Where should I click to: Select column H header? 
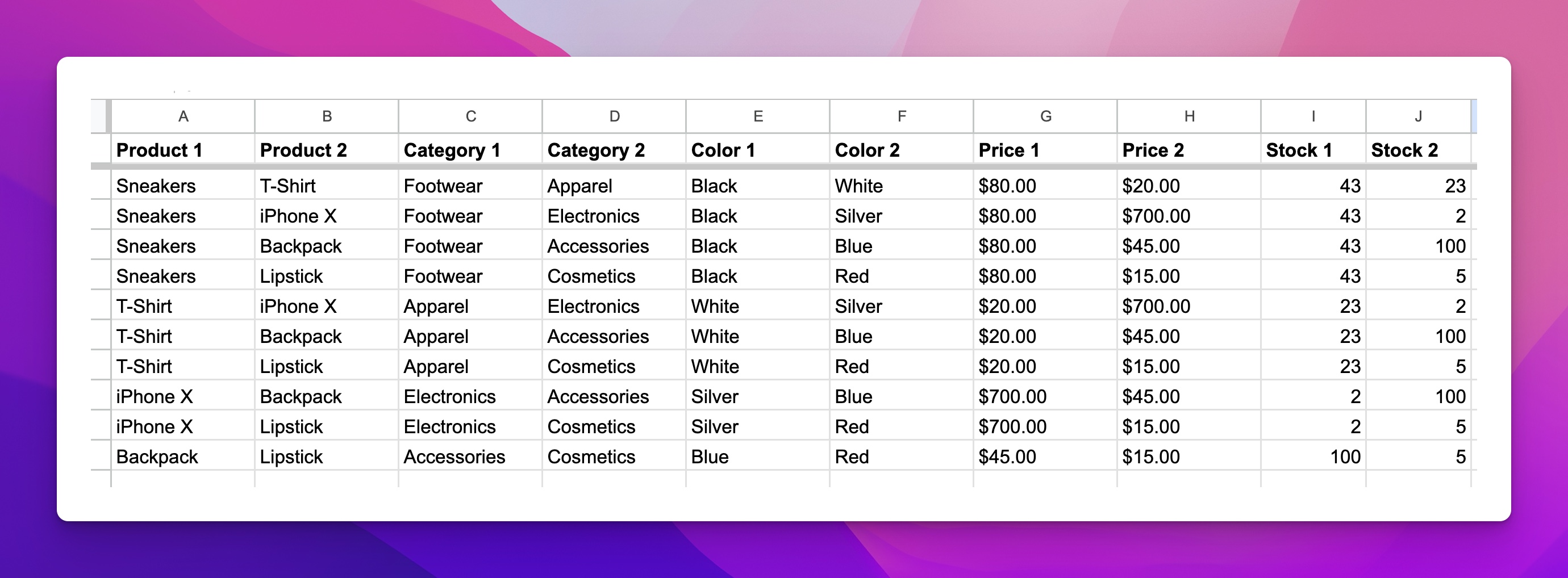coord(1188,116)
